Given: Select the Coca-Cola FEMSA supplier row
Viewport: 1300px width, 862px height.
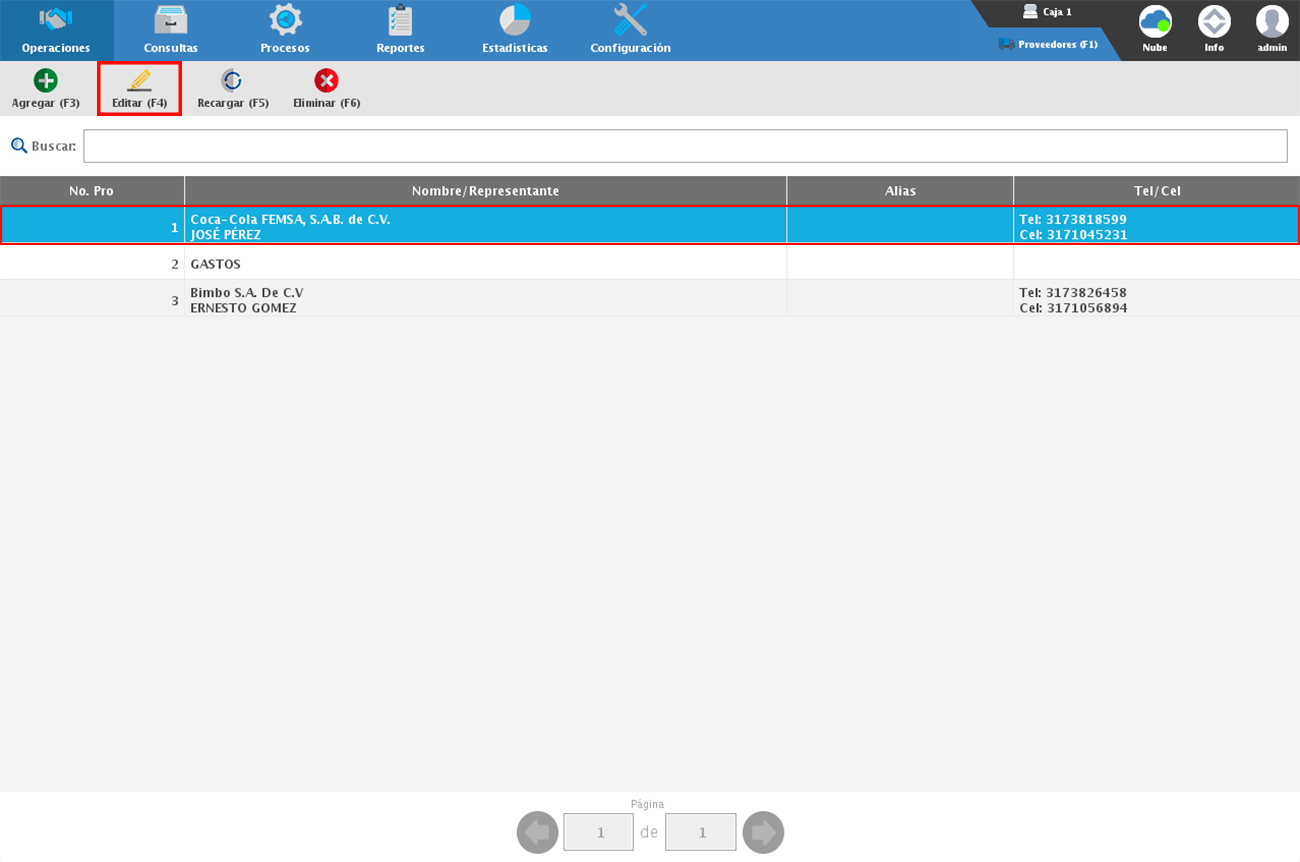Looking at the screenshot, I should click(x=485, y=226).
